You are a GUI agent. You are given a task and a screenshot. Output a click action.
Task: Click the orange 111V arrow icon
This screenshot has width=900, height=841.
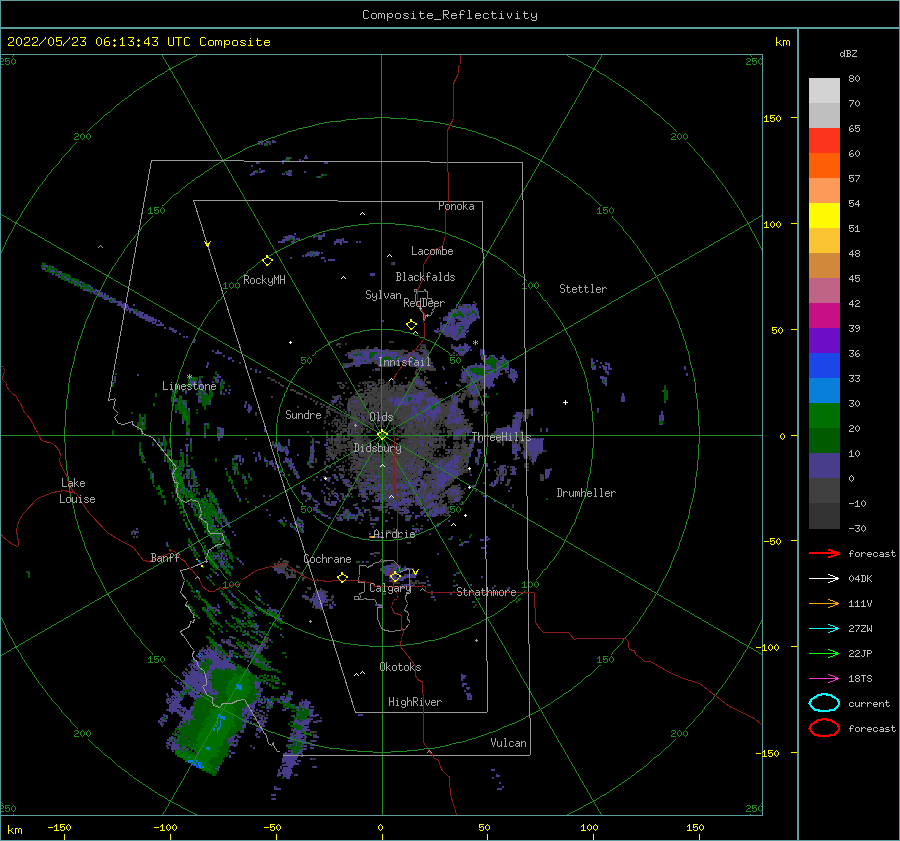coord(824,603)
